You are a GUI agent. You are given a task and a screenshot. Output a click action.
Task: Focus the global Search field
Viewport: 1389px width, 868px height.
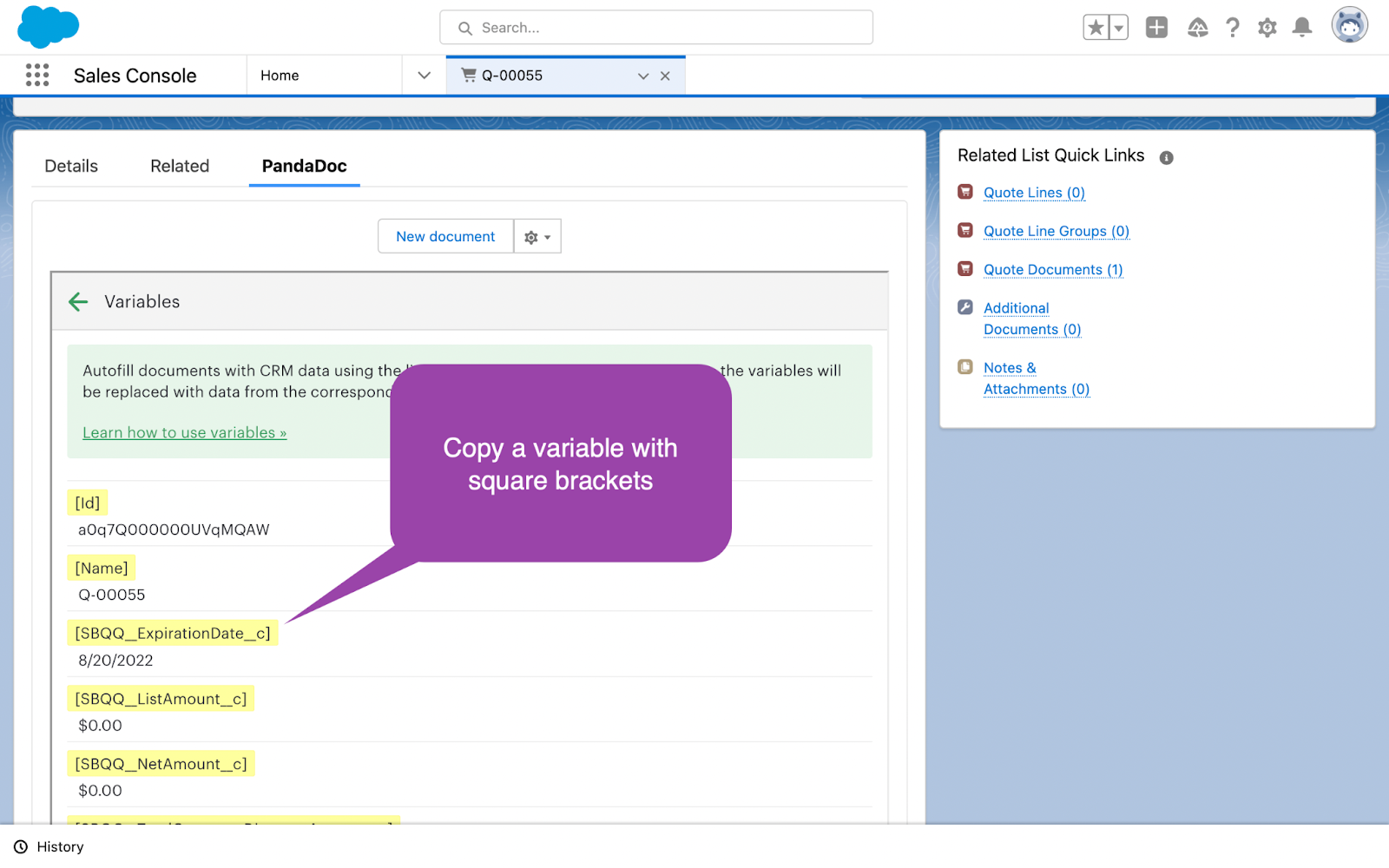coord(656,28)
